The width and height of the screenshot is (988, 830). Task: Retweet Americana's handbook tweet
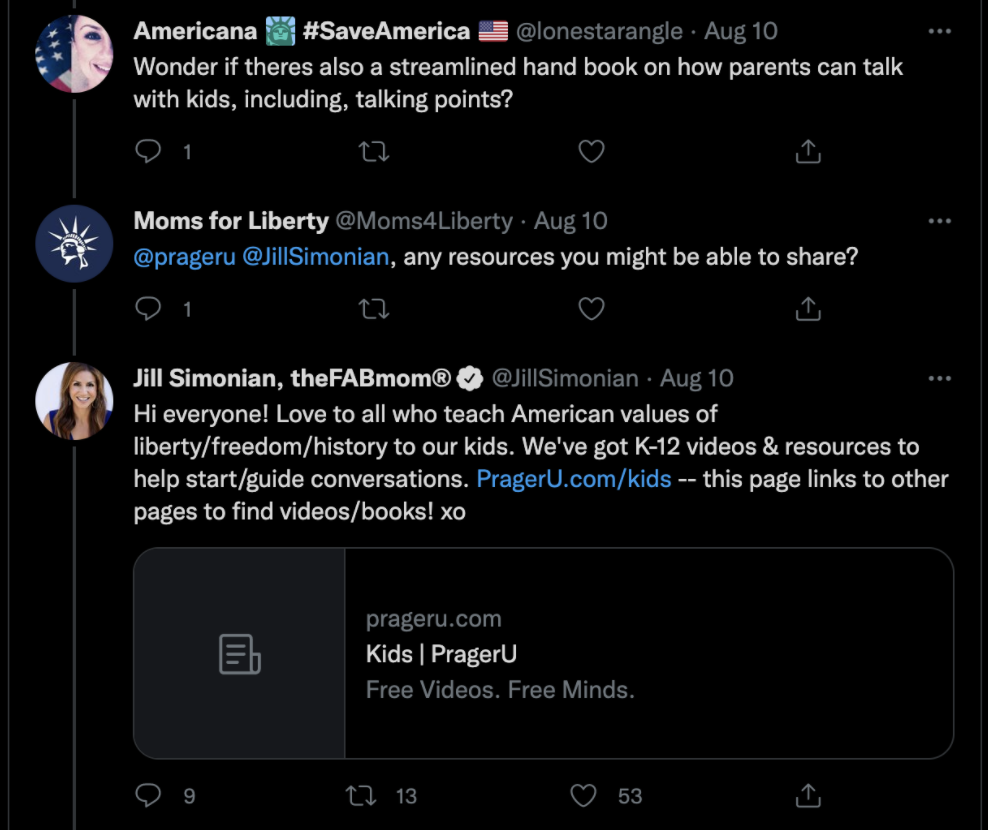tap(373, 151)
